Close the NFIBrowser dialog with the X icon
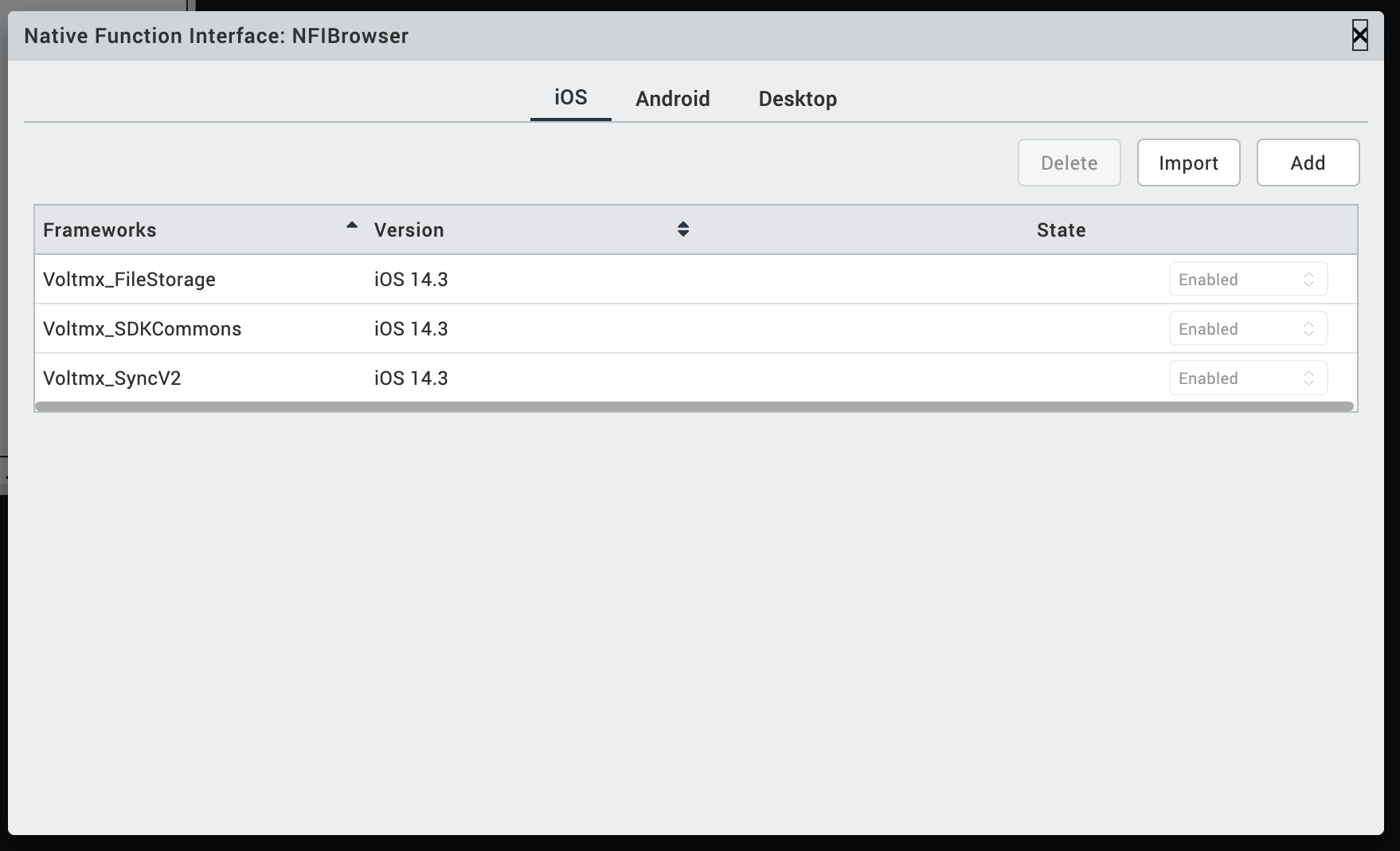 point(1359,35)
